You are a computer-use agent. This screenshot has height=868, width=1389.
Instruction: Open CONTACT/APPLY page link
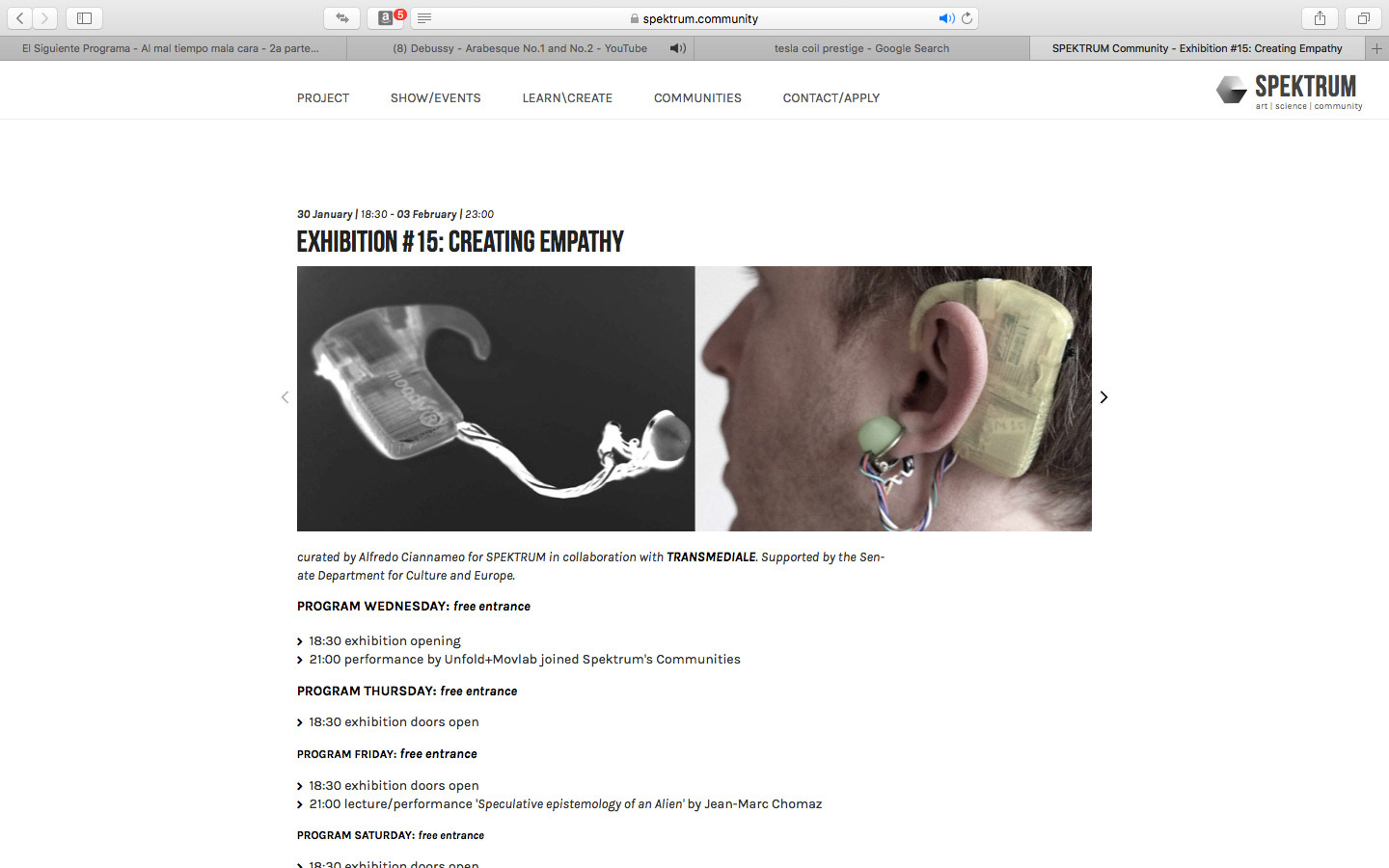tap(831, 97)
